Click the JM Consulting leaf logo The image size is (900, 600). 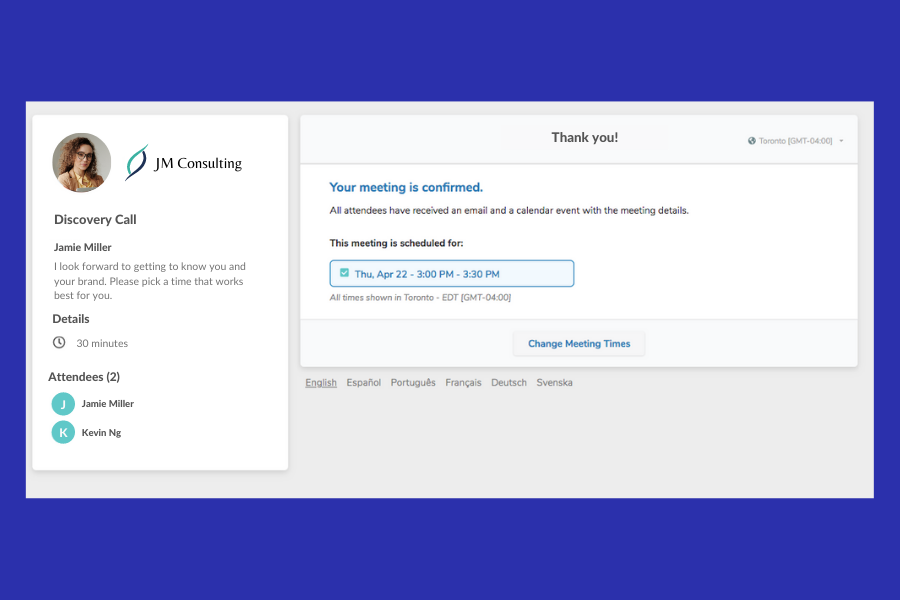pyautogui.click(x=137, y=162)
